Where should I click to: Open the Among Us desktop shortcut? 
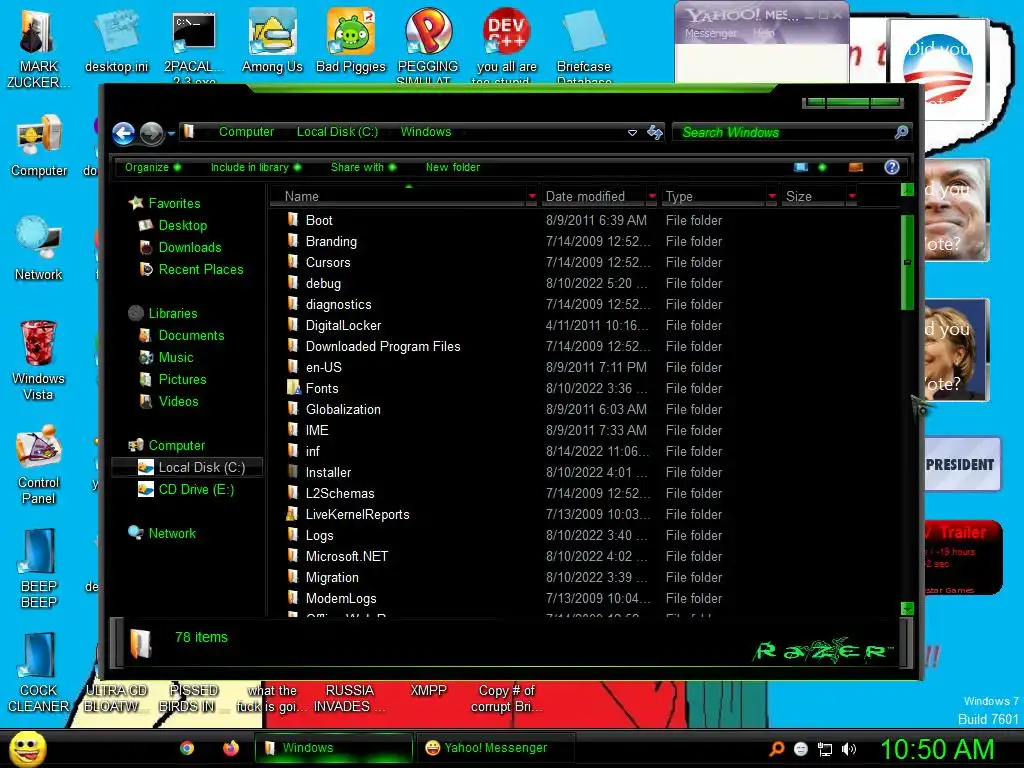[272, 41]
